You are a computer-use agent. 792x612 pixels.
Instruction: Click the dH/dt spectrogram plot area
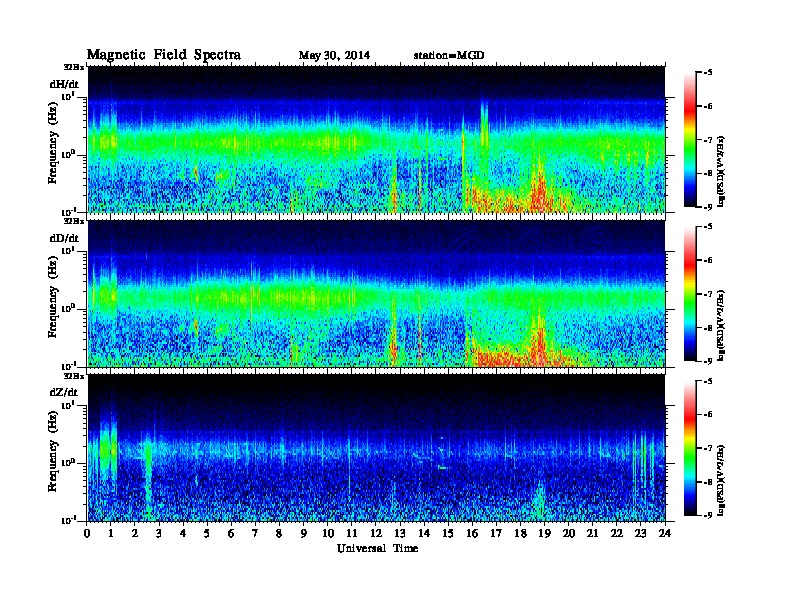(x=376, y=139)
